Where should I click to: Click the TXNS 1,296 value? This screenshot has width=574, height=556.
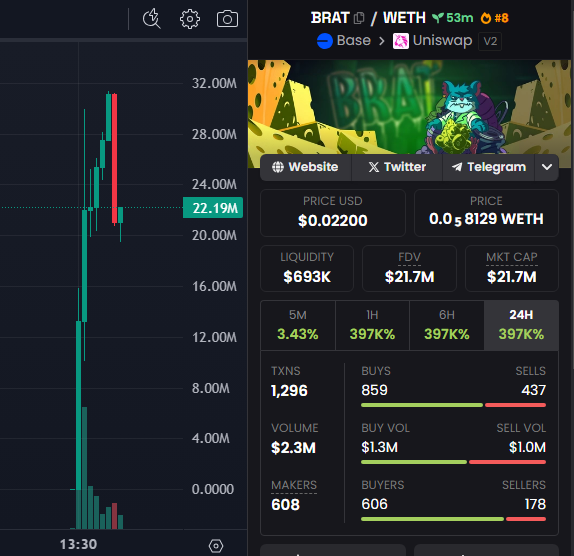pyautogui.click(x=289, y=391)
